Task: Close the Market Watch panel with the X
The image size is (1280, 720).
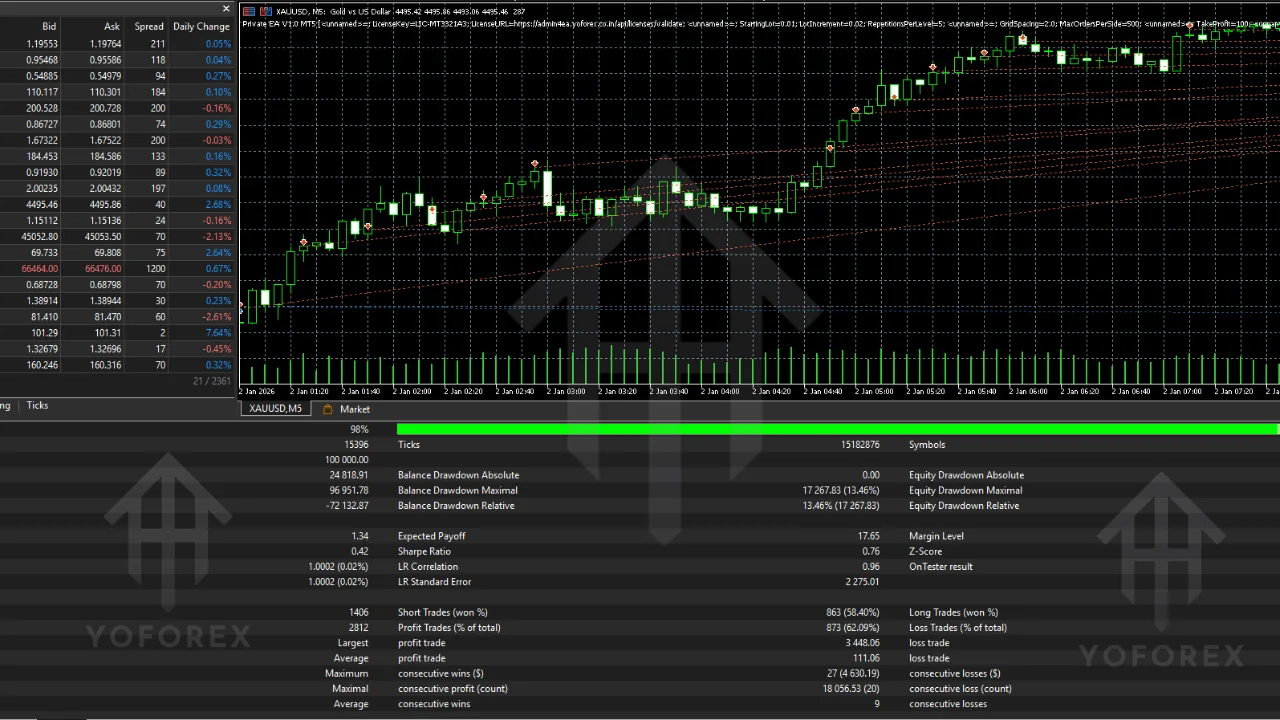Action: pos(226,9)
